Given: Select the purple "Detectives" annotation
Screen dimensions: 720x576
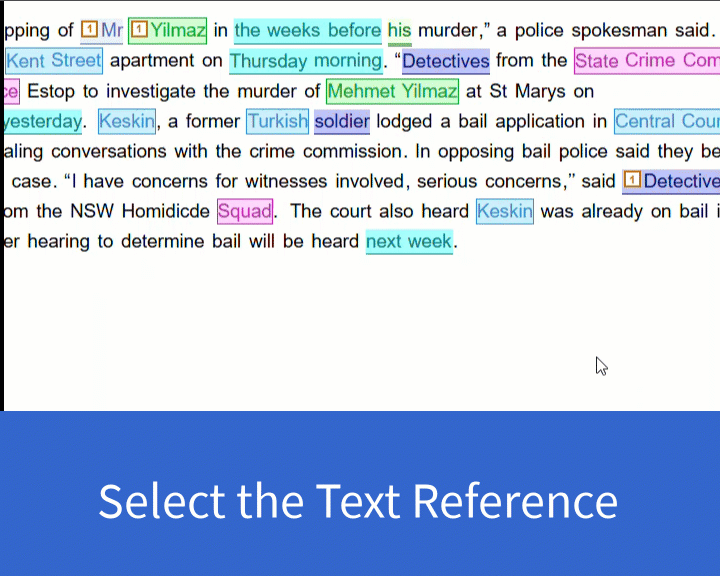Looking at the screenshot, I should point(445,61).
